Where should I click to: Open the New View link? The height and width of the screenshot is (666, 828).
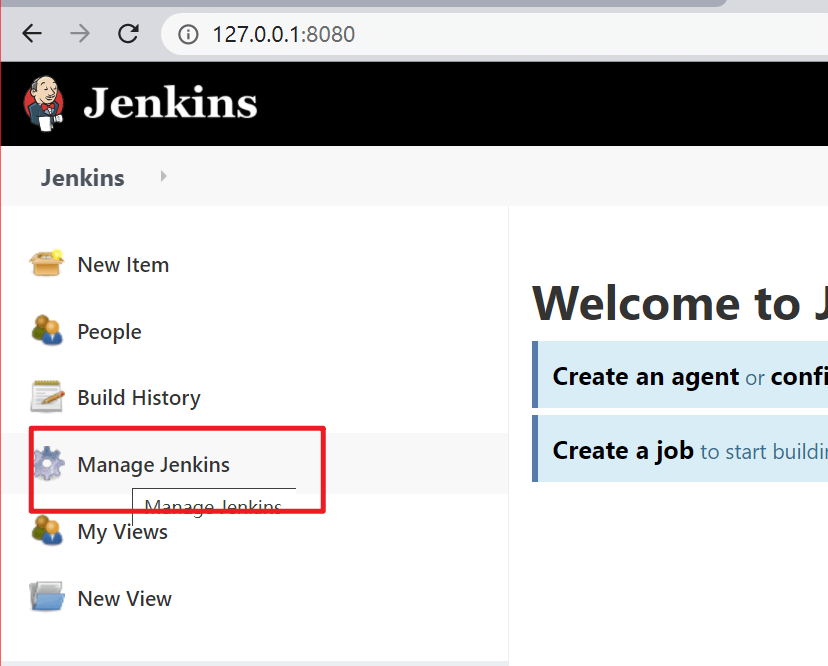point(125,599)
